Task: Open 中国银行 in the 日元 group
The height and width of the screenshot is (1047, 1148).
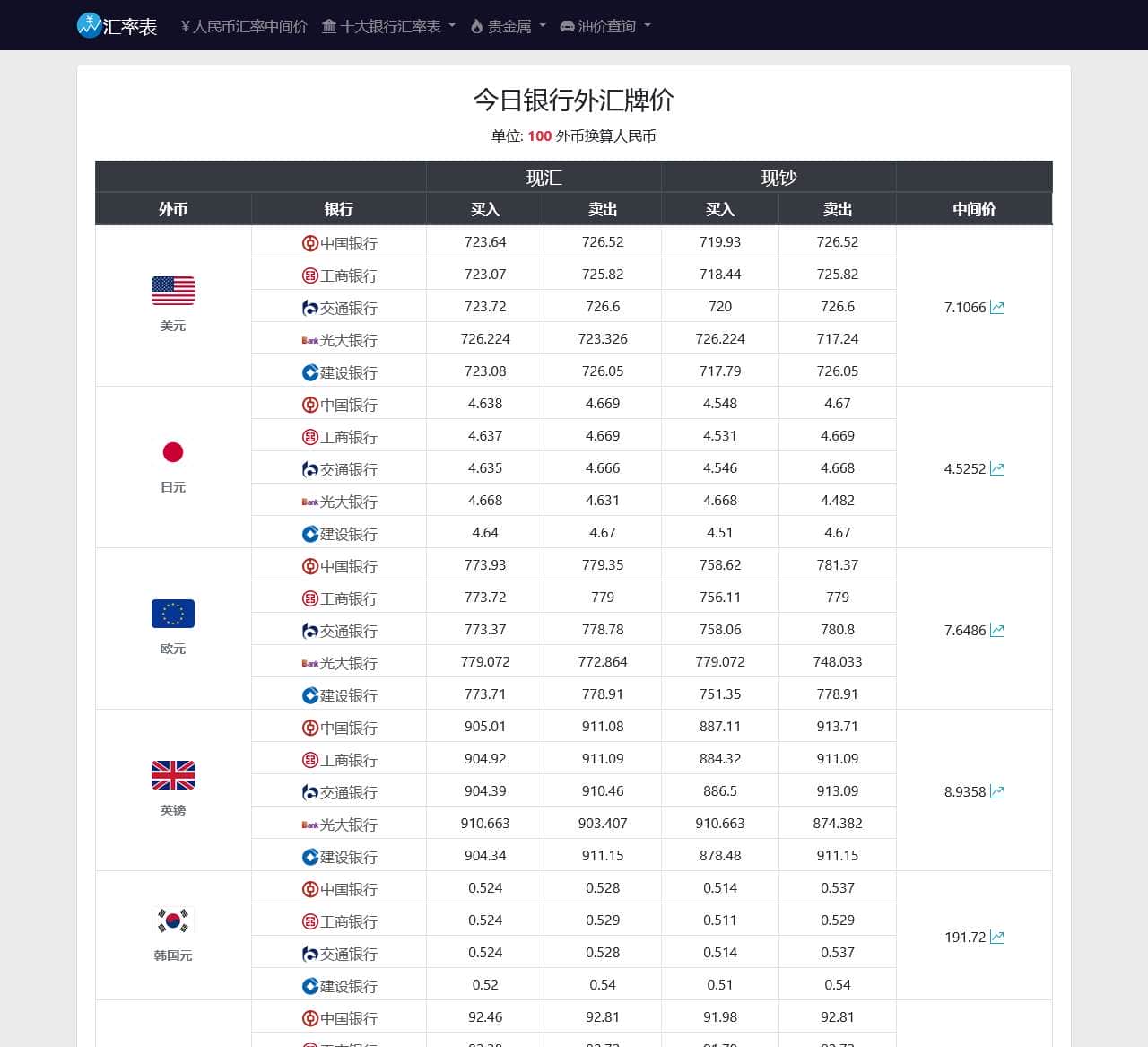Action: coord(339,405)
